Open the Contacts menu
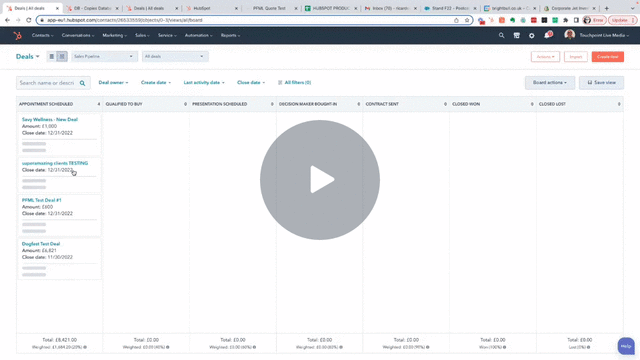640x360 pixels. click(42, 36)
